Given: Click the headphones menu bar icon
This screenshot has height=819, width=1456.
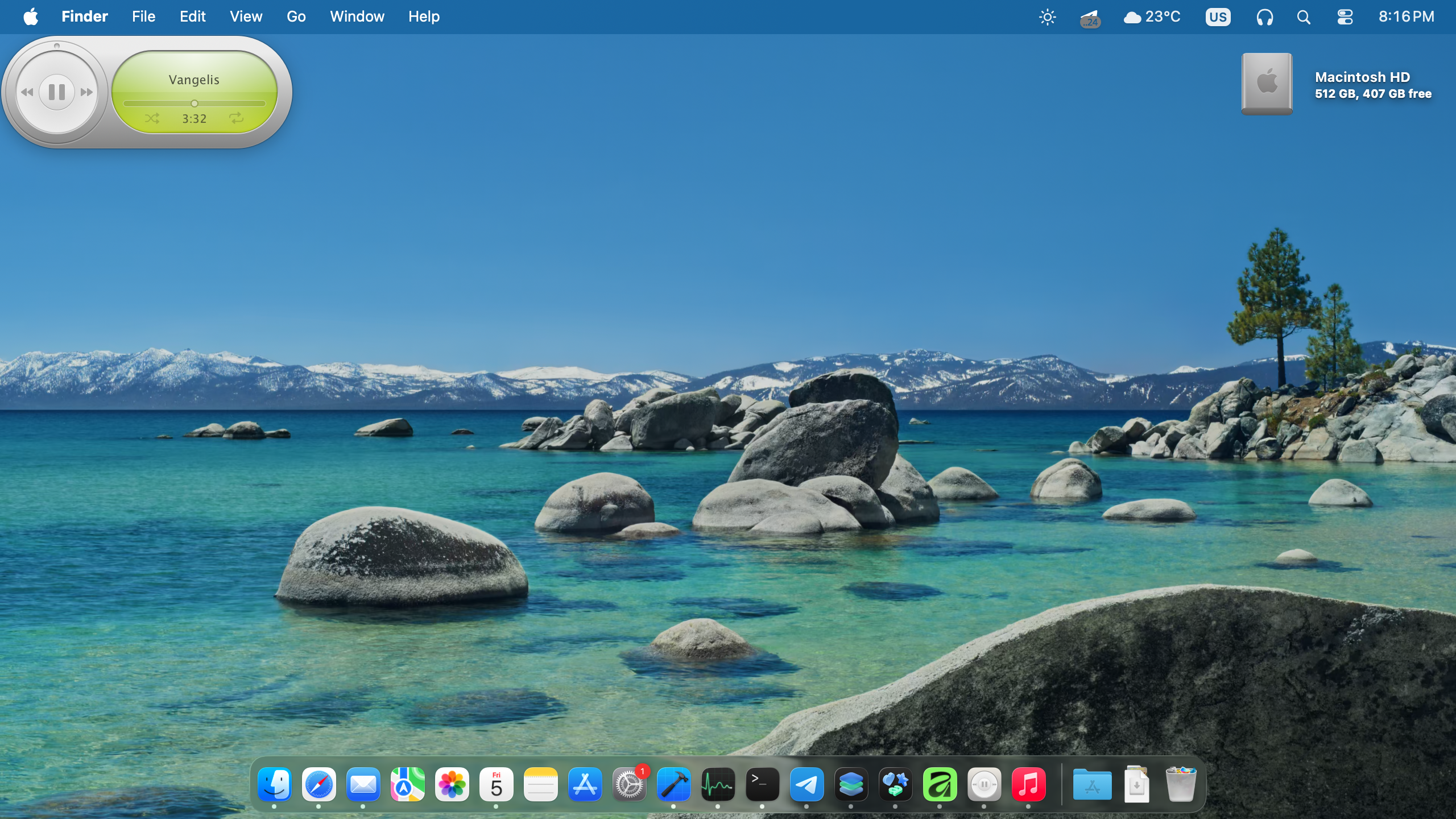Looking at the screenshot, I should pyautogui.click(x=1265, y=18).
